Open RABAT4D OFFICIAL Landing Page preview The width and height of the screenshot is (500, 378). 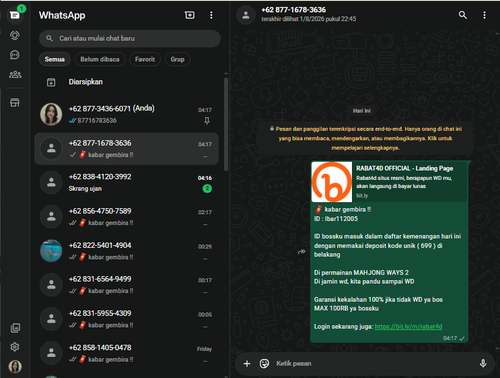[389, 182]
